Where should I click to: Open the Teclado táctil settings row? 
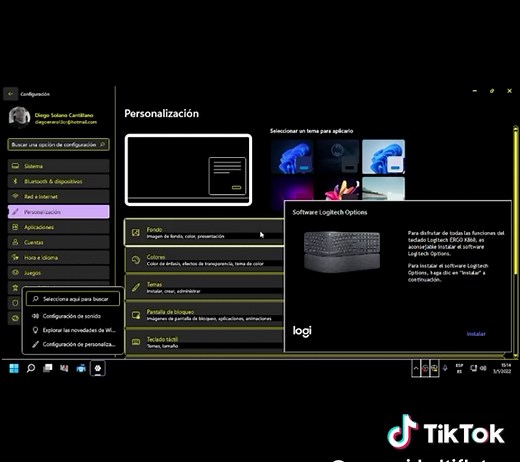(x=204, y=342)
